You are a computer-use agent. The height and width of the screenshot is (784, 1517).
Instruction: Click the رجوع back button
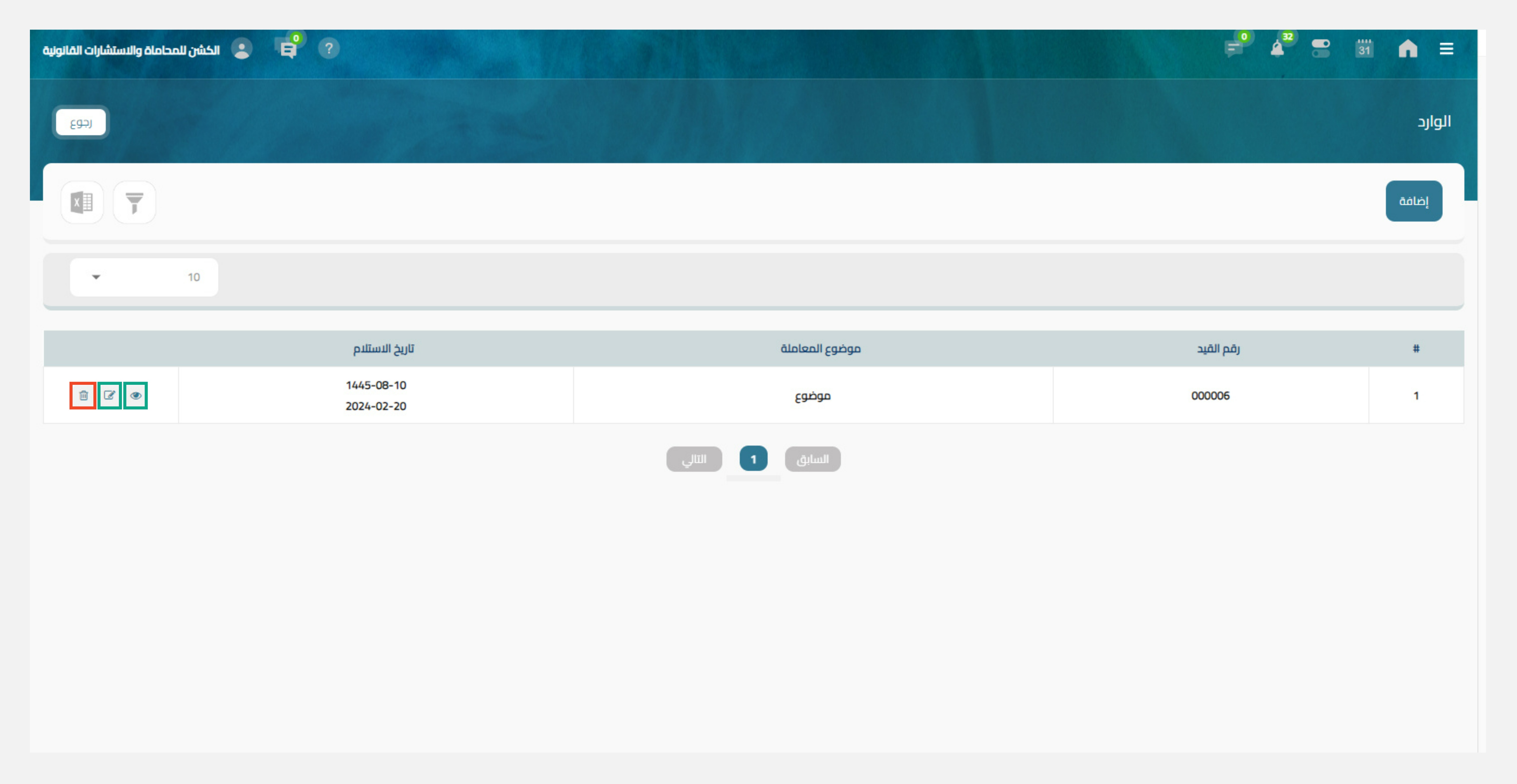tap(81, 122)
